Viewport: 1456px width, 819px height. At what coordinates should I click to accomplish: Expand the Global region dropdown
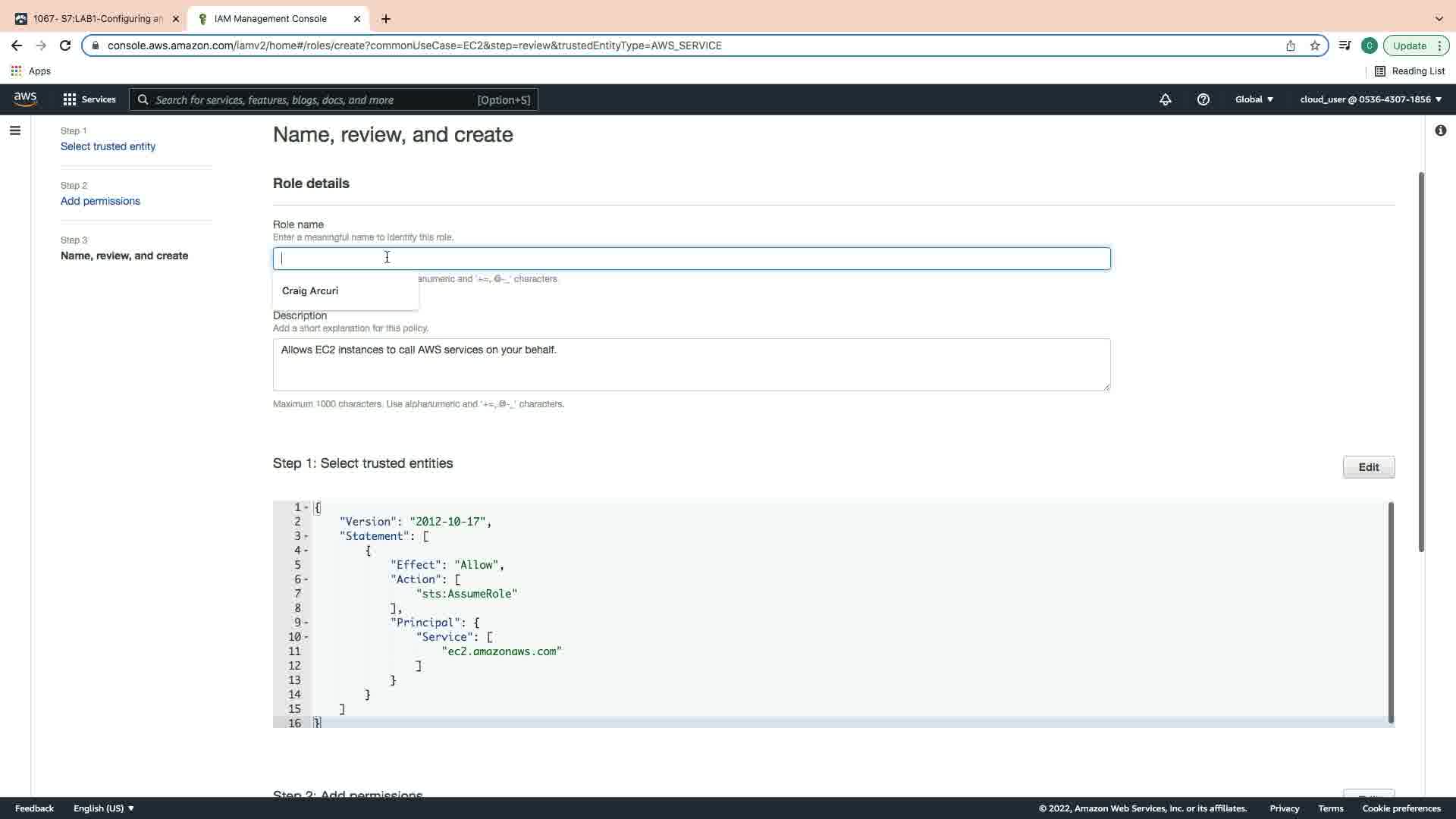pos(1254,99)
